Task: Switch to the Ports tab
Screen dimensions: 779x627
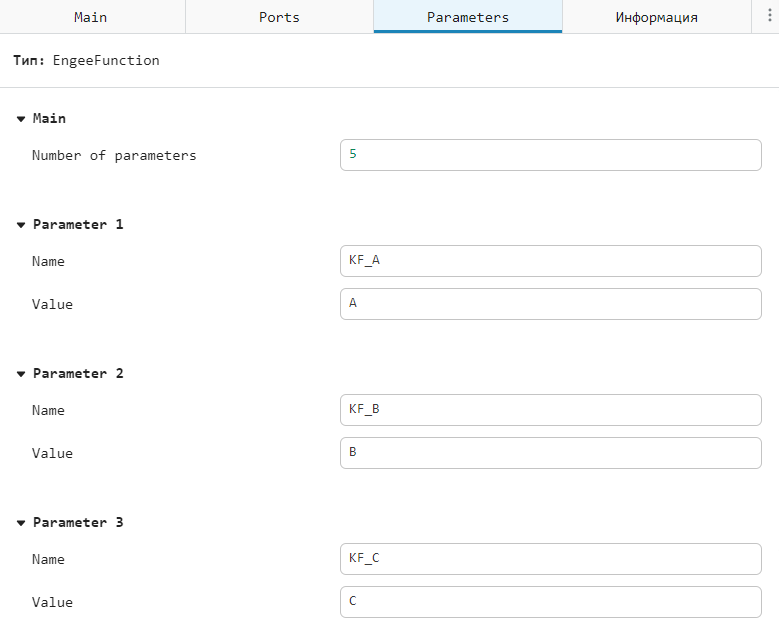Action: tap(279, 17)
